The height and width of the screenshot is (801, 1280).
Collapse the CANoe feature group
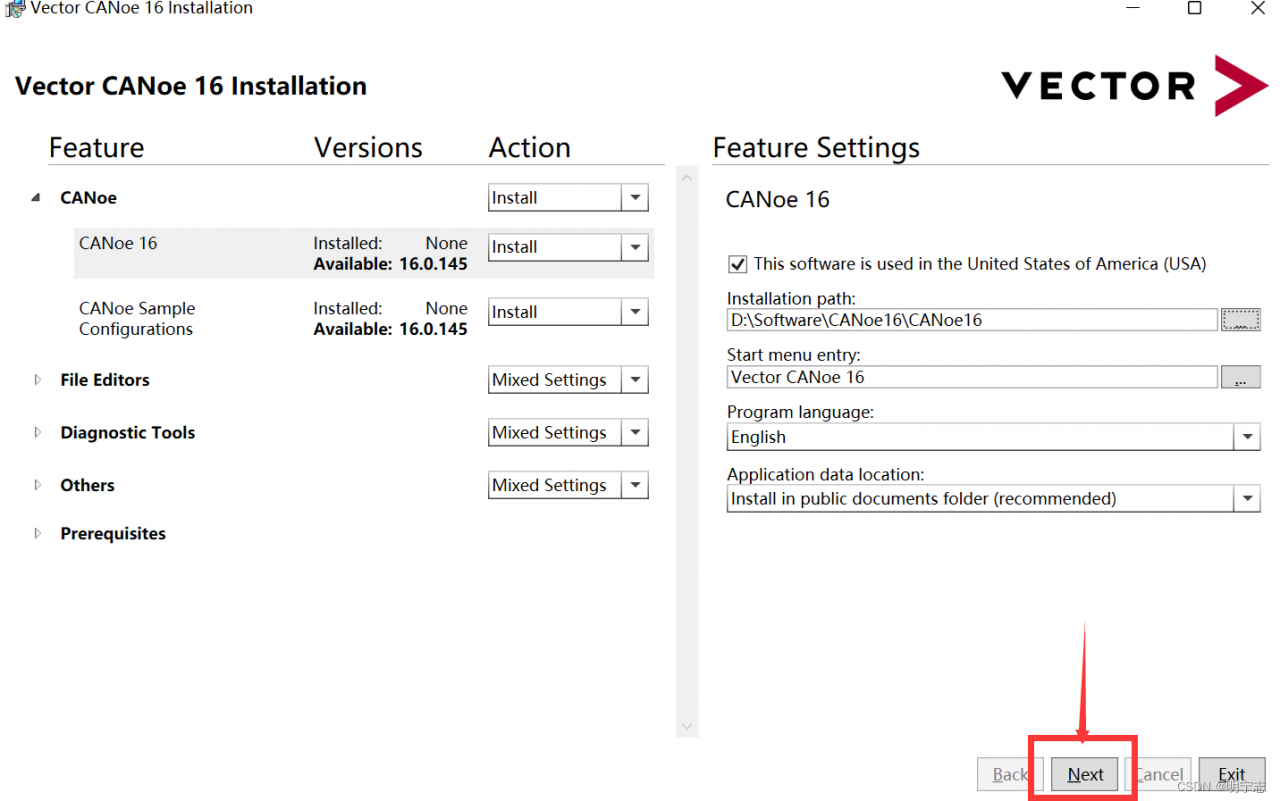click(x=37, y=198)
